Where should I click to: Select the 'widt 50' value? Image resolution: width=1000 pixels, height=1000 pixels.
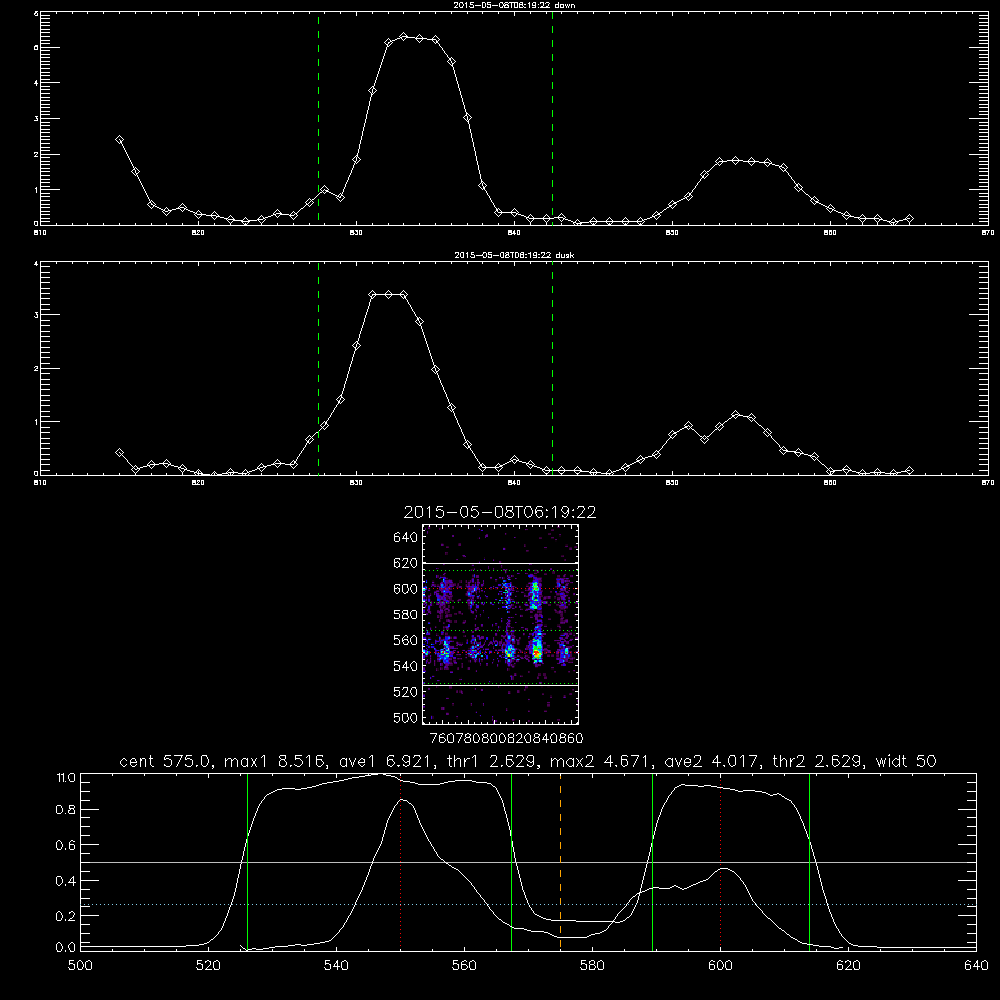pyautogui.click(x=906, y=761)
